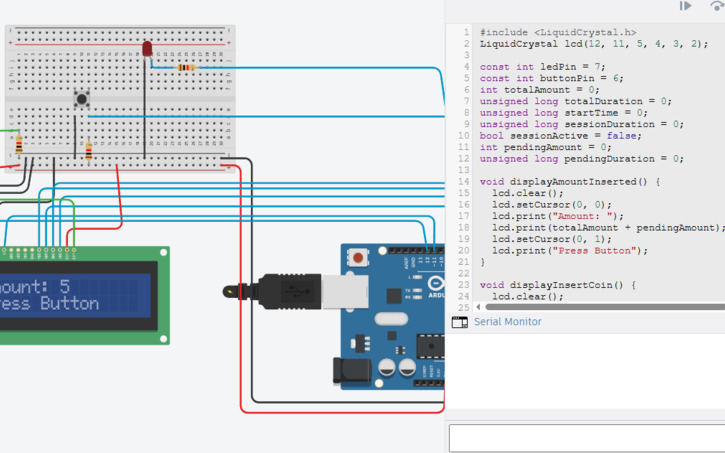Select the Arduino power barrel jack

point(352,370)
